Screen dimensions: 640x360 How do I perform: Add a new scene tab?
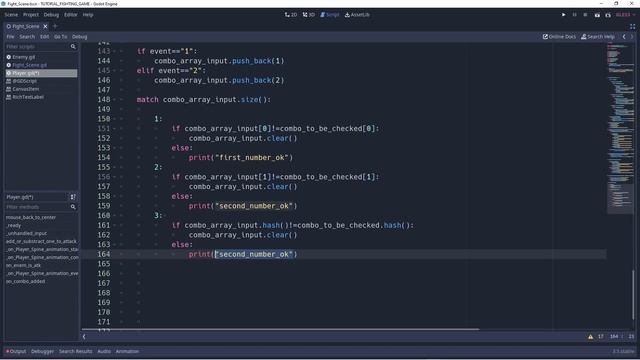(x=55, y=26)
